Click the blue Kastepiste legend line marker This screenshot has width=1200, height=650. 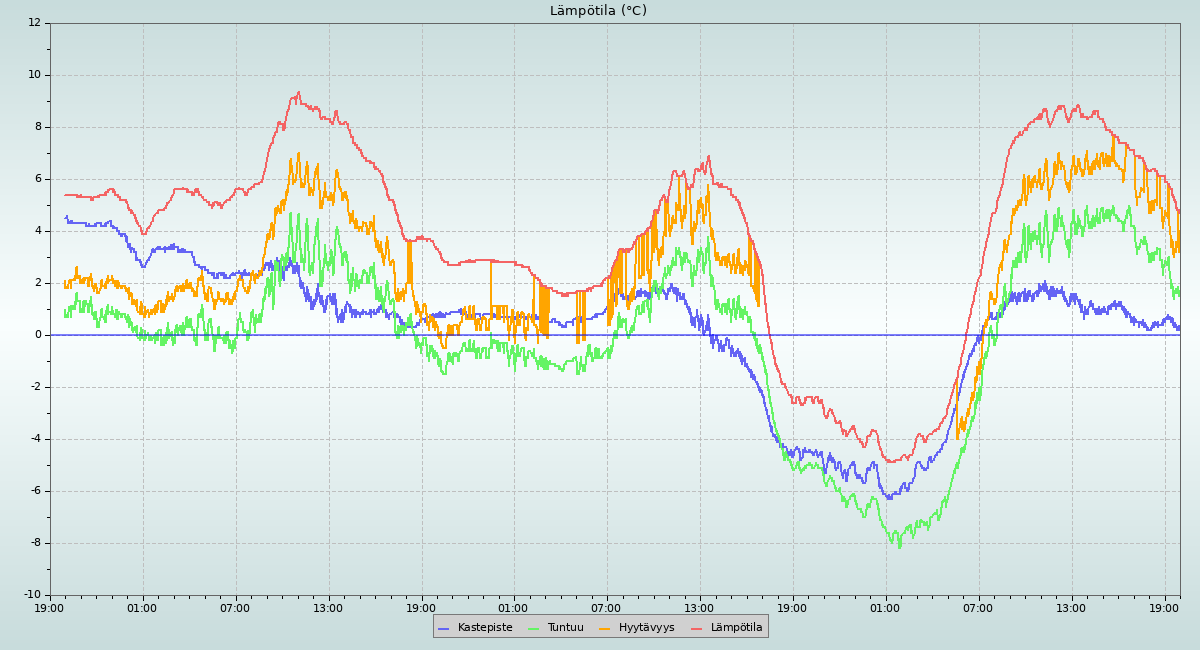tap(444, 628)
